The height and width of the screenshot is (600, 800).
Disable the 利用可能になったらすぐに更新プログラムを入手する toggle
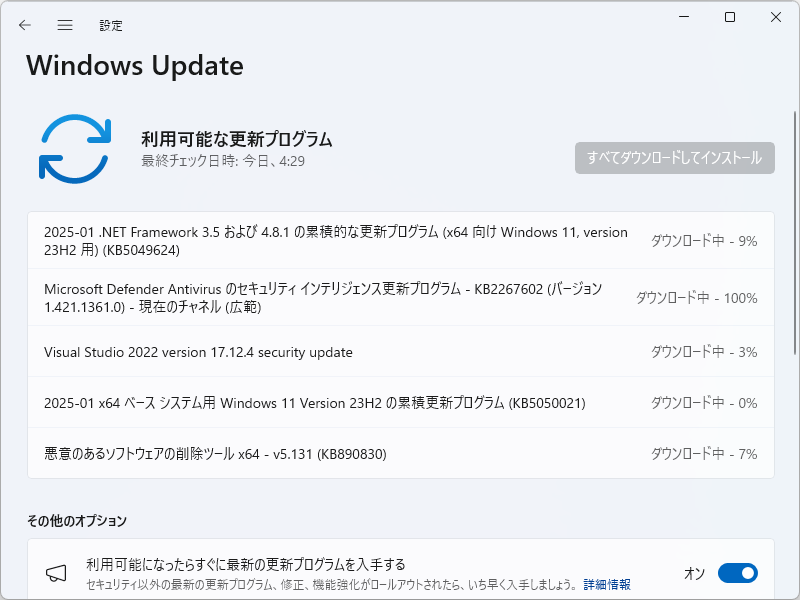pos(738,573)
